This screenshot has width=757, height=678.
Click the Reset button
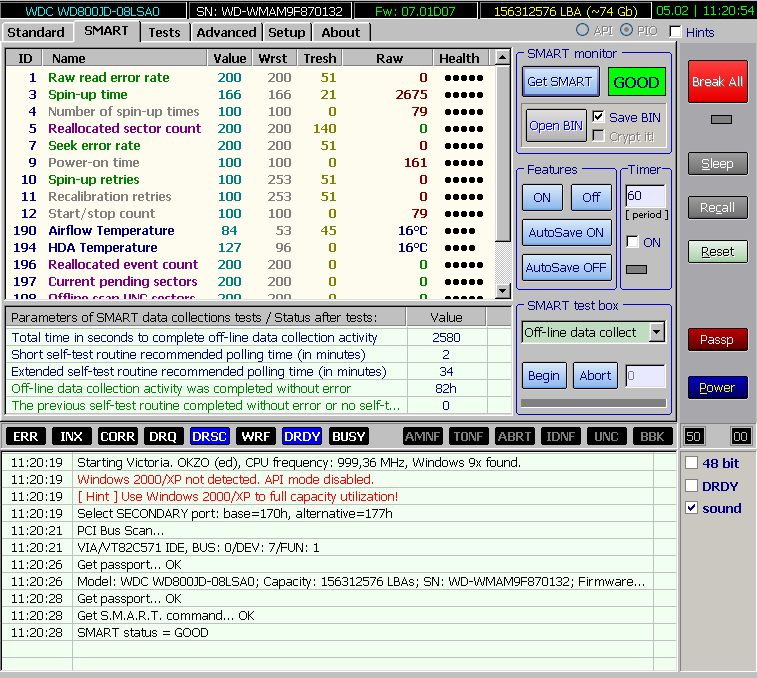(717, 252)
